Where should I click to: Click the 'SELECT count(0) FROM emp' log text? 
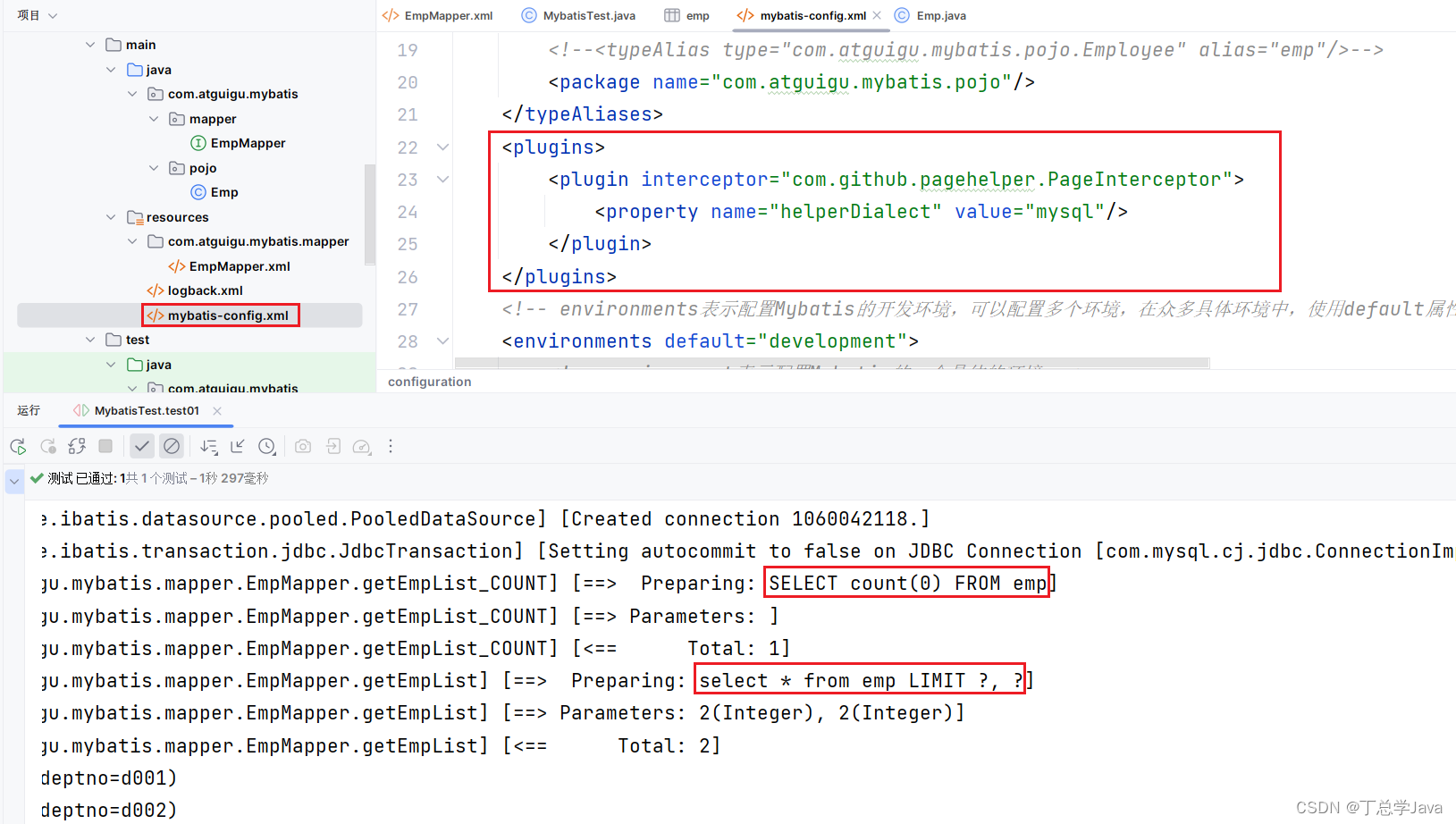click(907, 584)
